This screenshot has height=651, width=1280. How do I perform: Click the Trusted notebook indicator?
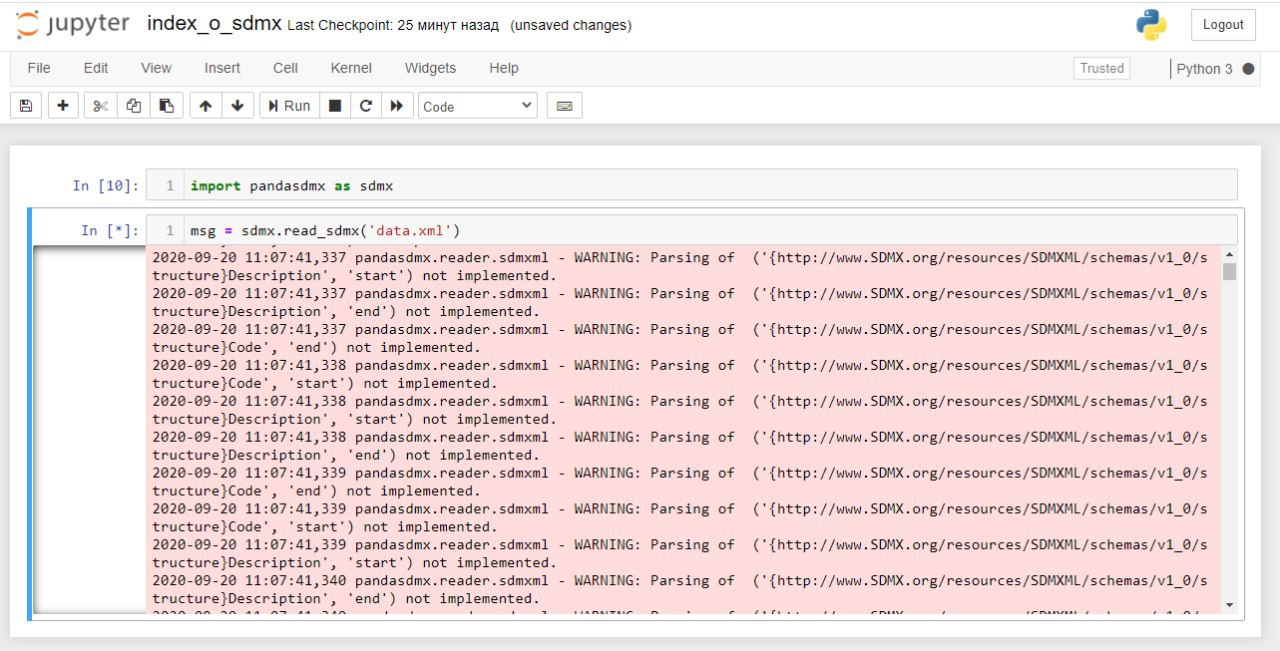point(1102,68)
